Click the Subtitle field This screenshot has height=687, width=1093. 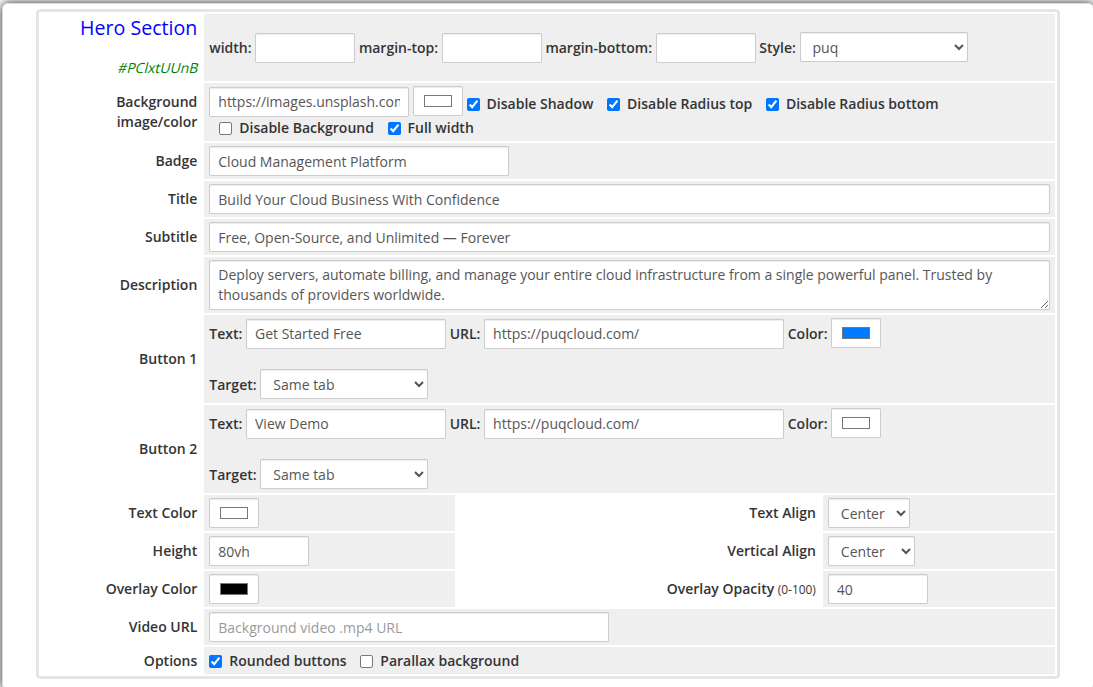pyautogui.click(x=629, y=238)
